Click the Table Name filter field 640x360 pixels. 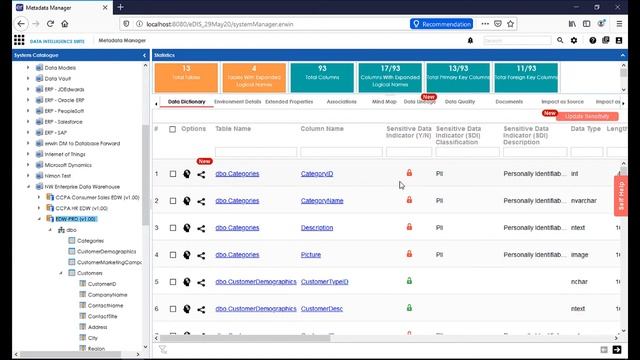click(x=256, y=152)
